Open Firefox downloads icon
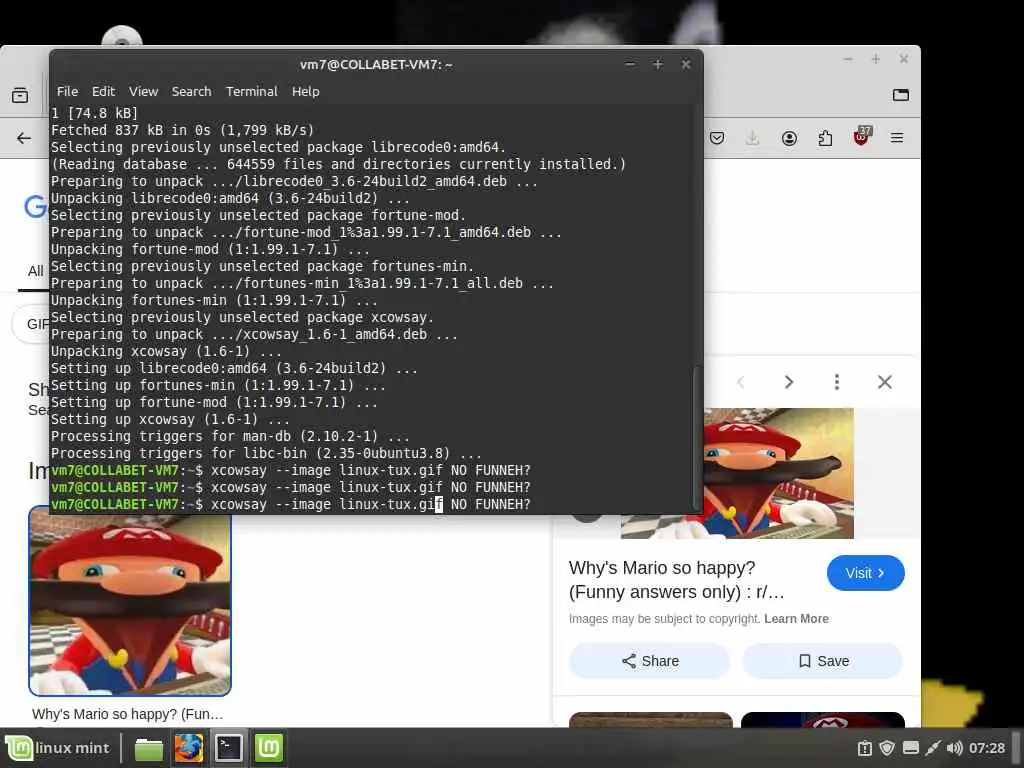Screen dimensions: 1024x768 [x=752, y=138]
